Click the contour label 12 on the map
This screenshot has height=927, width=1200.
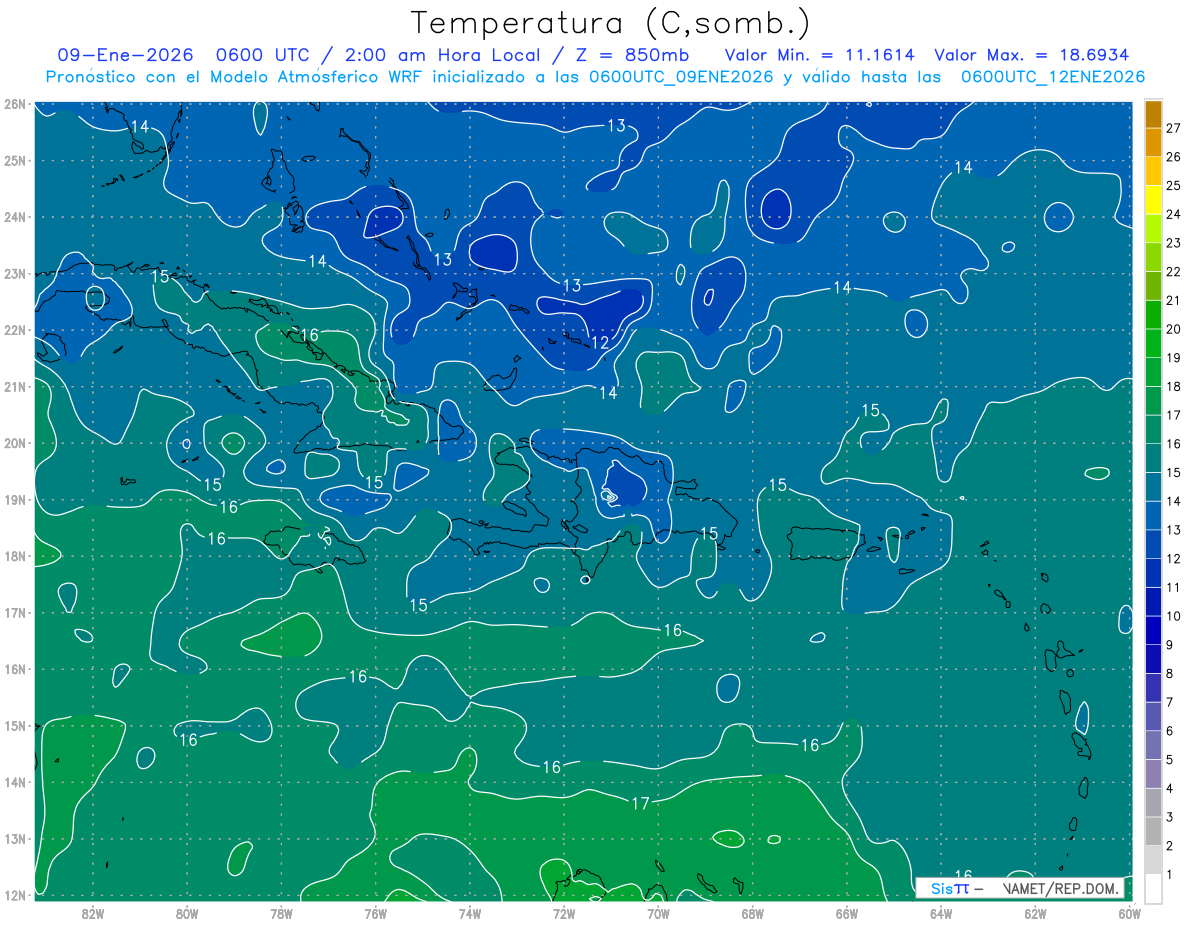tap(600, 343)
